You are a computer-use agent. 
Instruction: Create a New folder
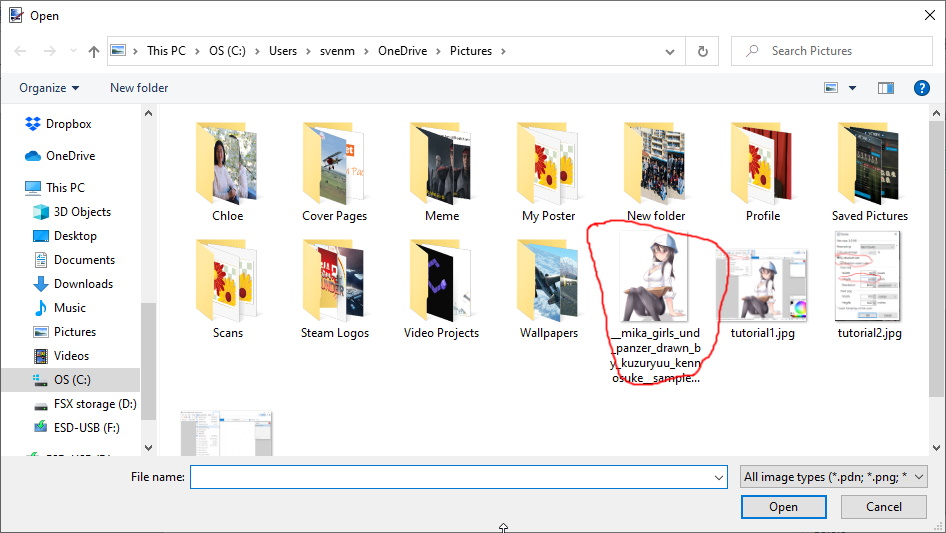[x=139, y=88]
